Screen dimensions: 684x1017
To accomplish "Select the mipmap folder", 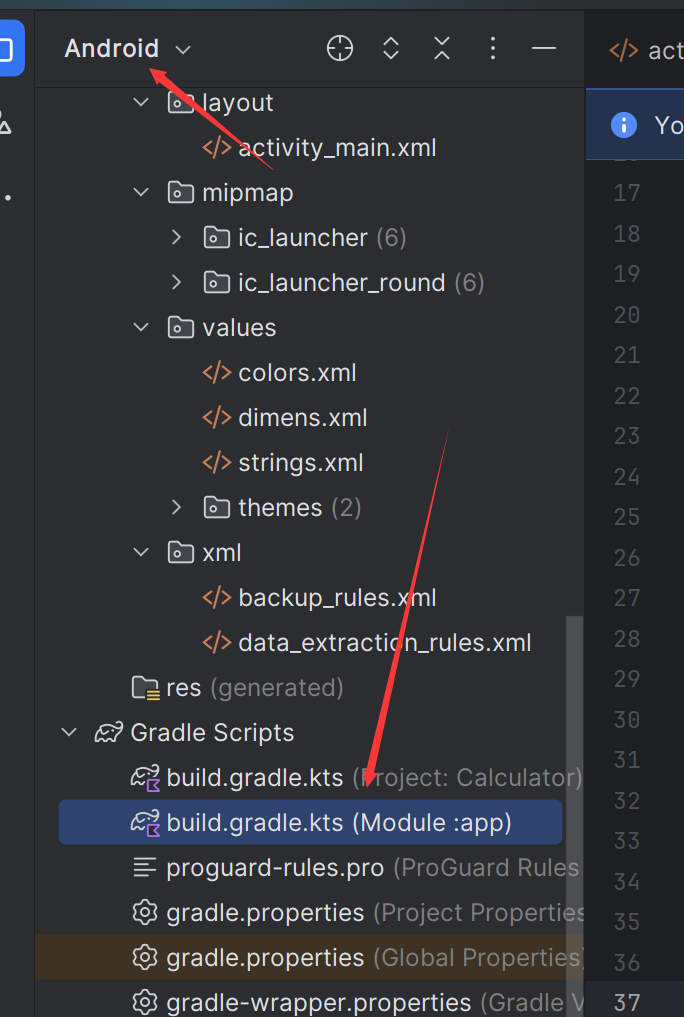I will point(248,193).
